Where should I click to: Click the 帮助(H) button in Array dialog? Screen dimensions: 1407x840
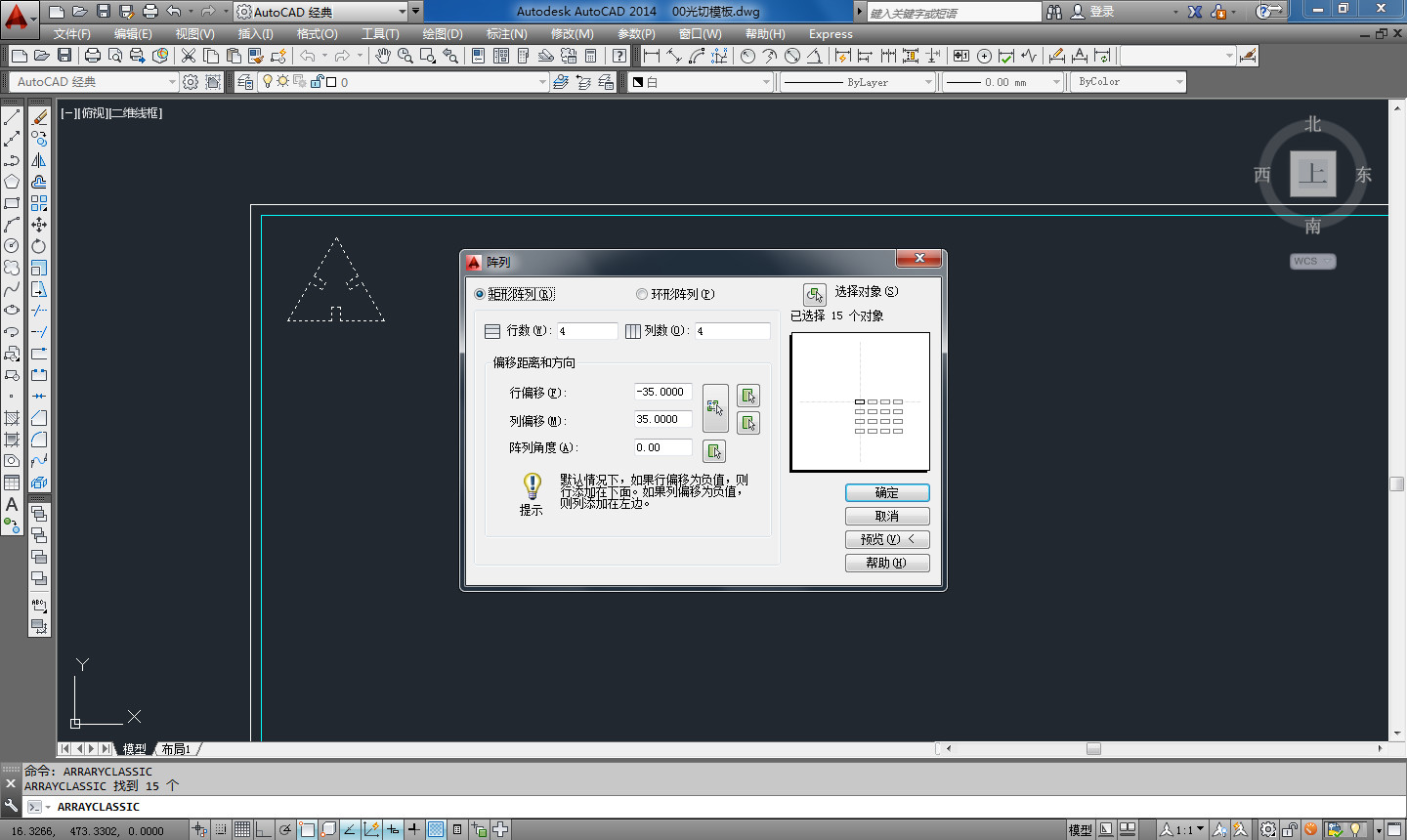point(887,564)
